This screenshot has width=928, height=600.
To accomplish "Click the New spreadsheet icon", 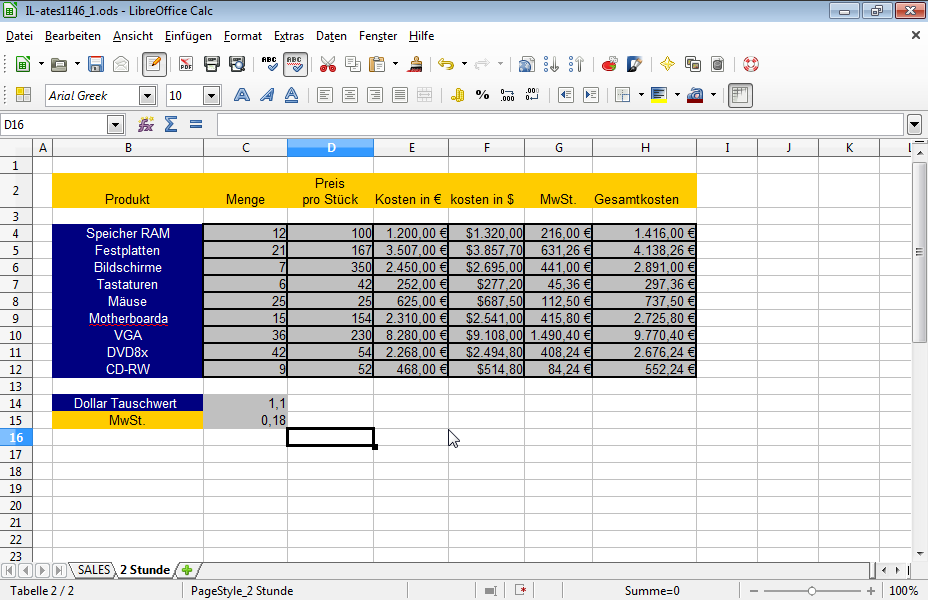I will click(22, 64).
